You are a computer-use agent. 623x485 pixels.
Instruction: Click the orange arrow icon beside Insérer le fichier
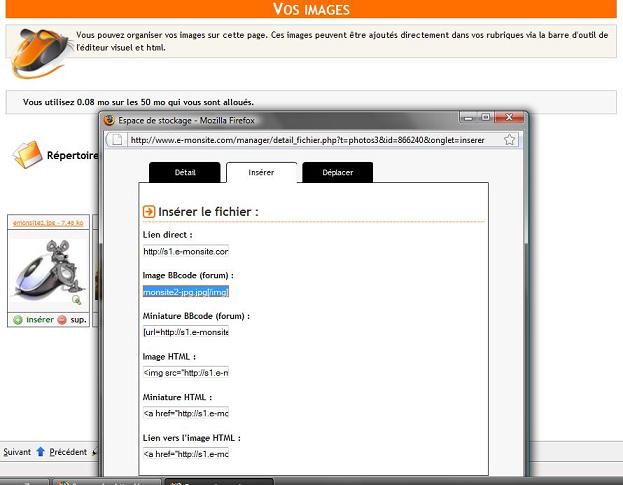149,211
